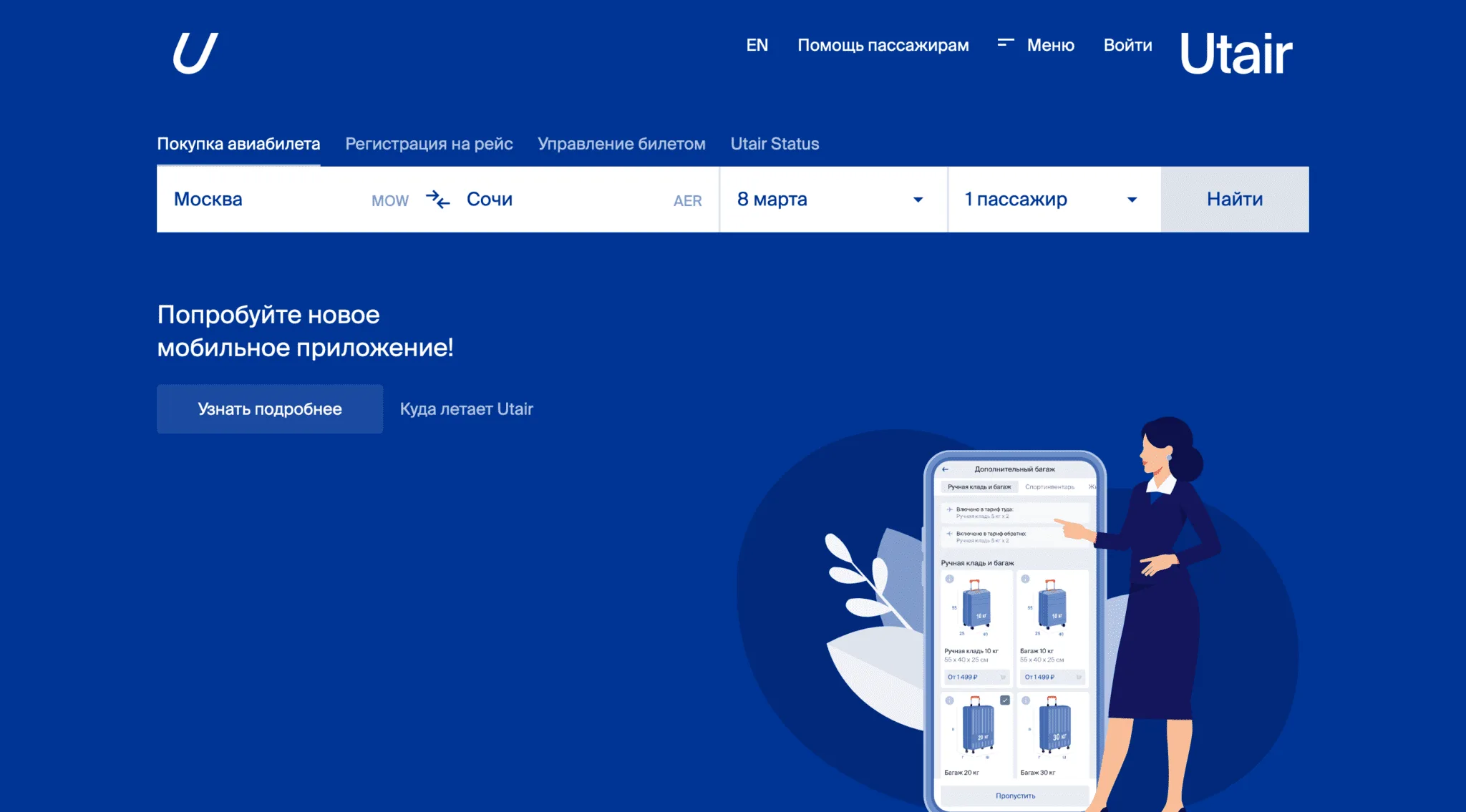
Task: Open the Управление билетом tab
Action: pos(621,144)
